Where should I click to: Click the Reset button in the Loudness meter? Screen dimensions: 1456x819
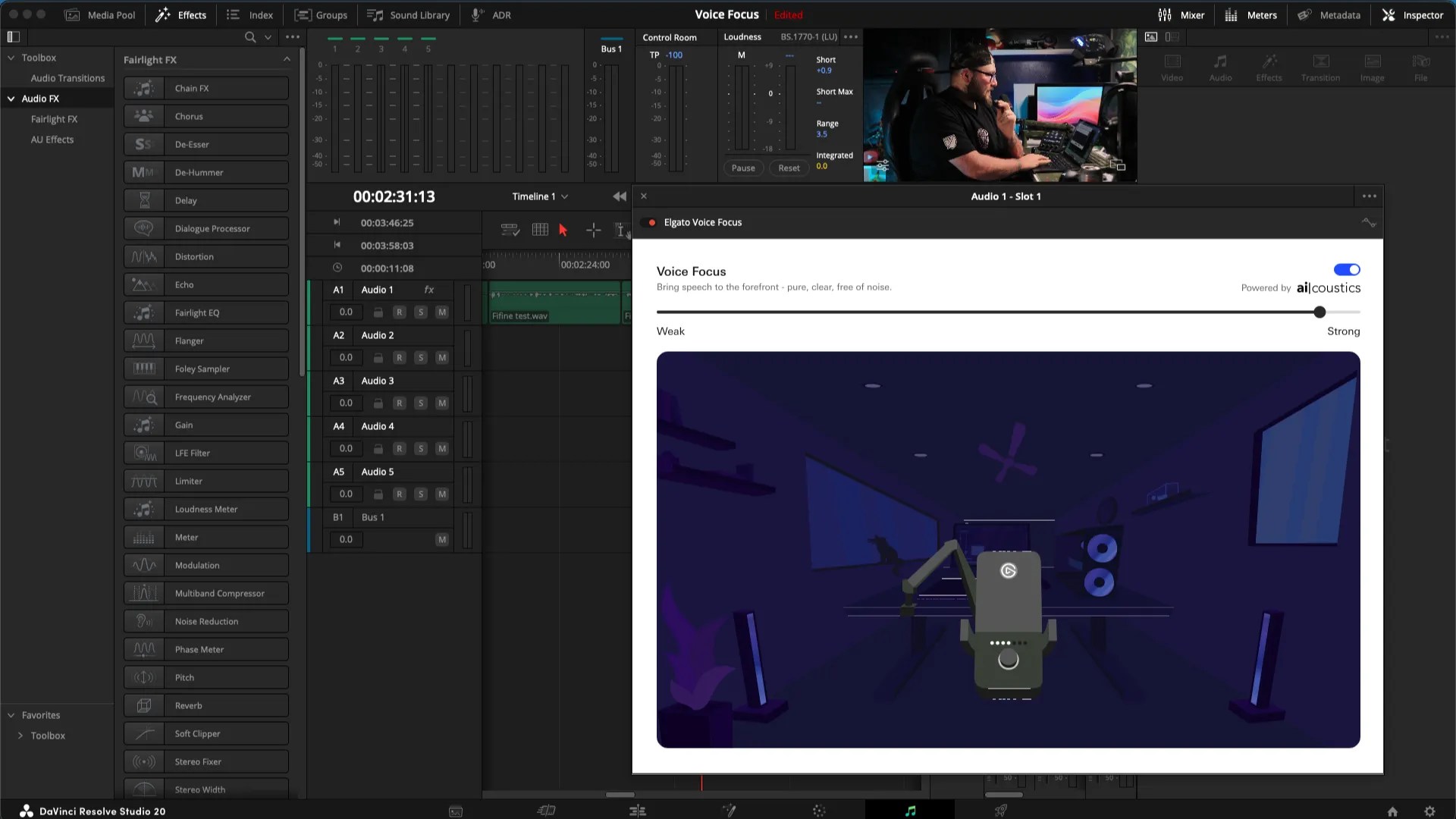point(789,168)
